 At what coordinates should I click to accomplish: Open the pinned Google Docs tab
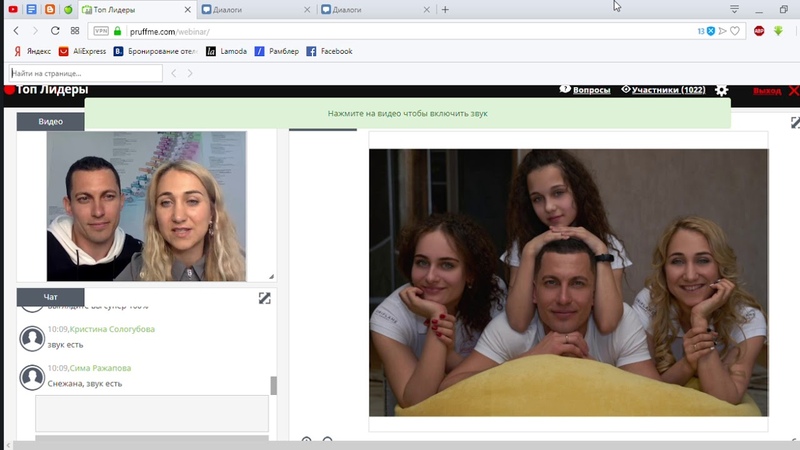pyautogui.click(x=32, y=9)
